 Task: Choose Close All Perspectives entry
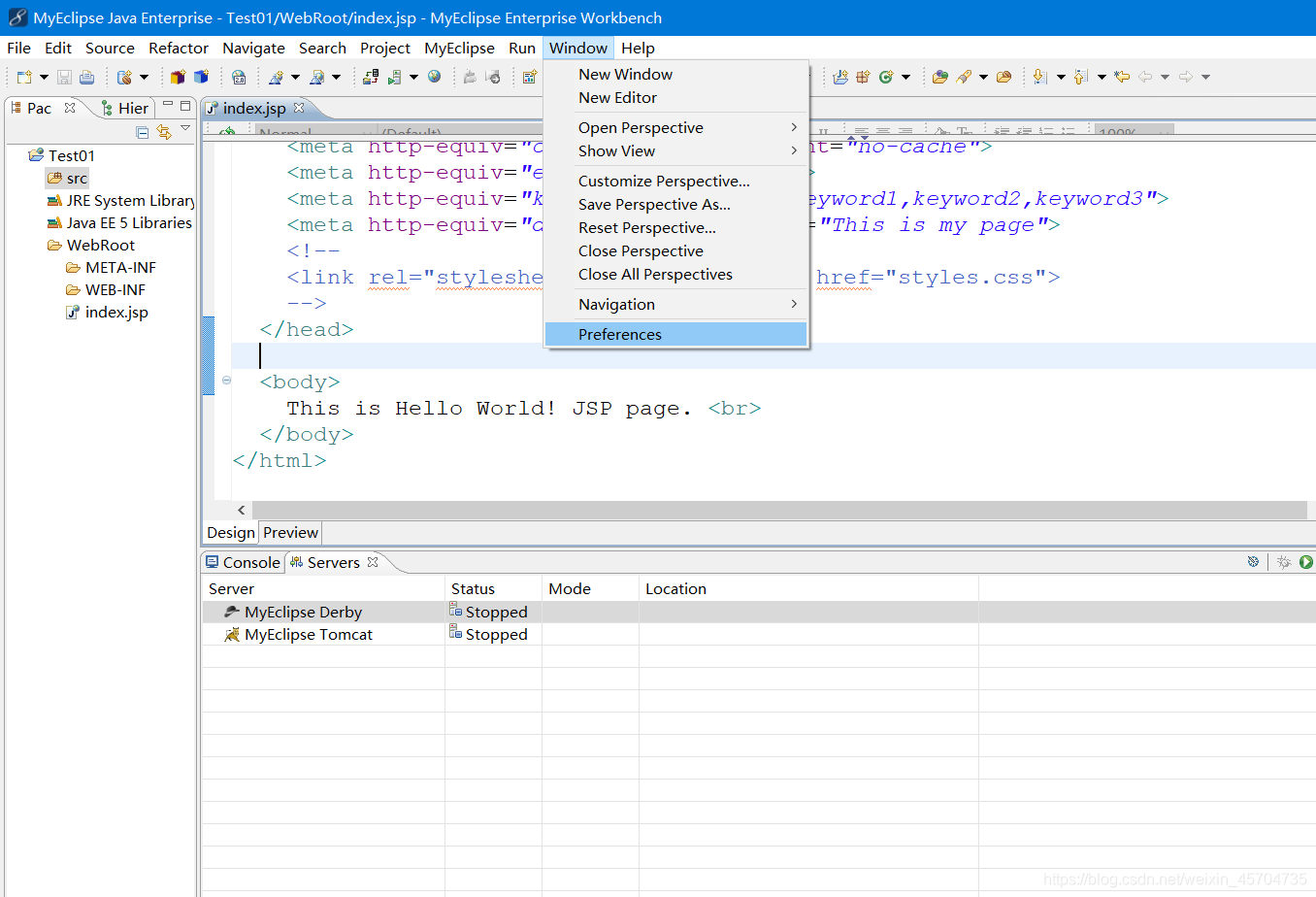click(x=676, y=274)
